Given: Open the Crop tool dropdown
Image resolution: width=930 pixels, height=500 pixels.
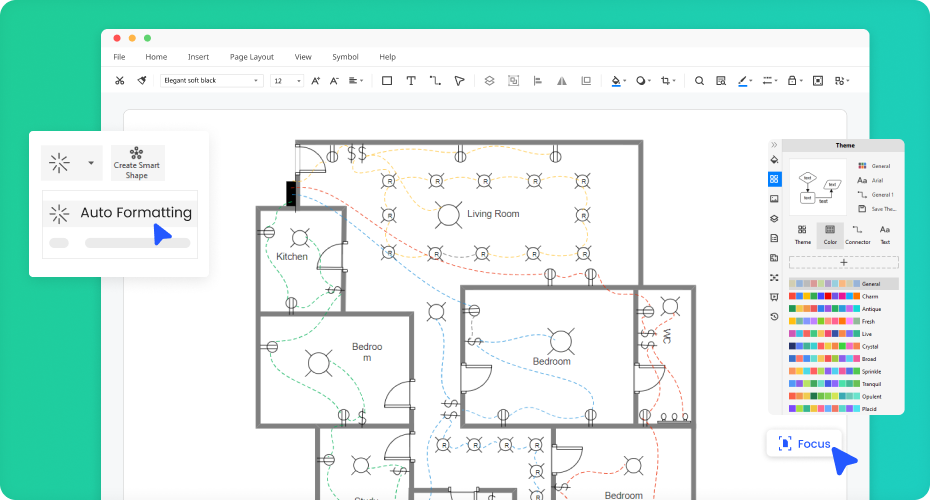Looking at the screenshot, I should tap(668, 81).
